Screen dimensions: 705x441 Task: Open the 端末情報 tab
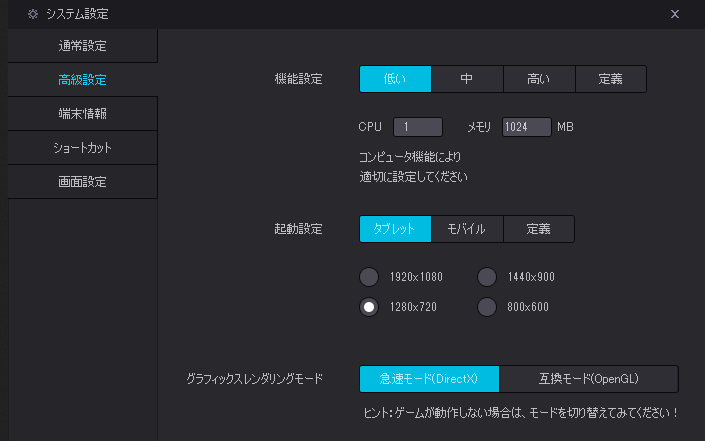pos(83,114)
